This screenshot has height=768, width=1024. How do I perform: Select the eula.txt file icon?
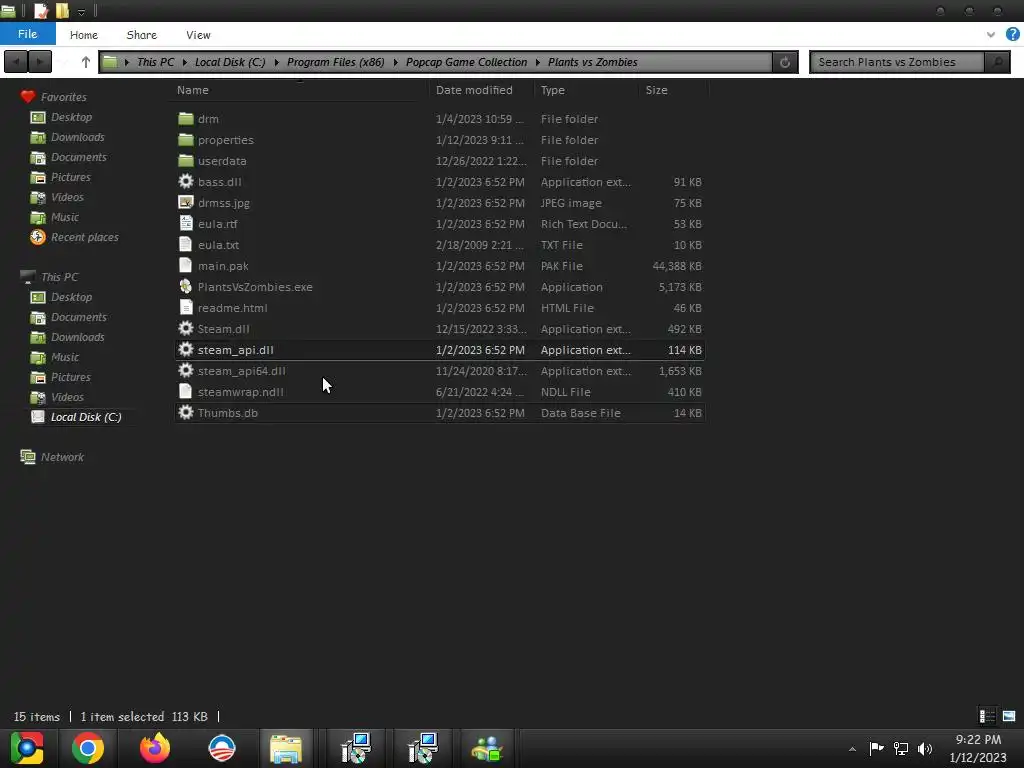186,245
